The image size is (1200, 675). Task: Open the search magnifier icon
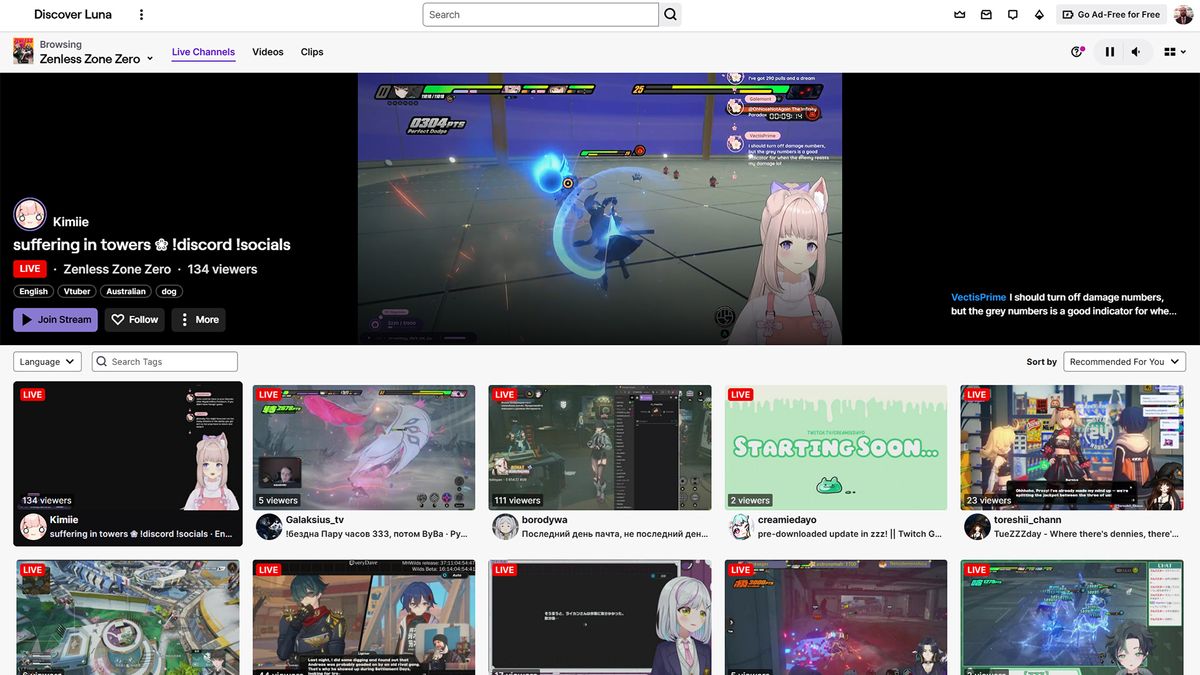point(670,14)
